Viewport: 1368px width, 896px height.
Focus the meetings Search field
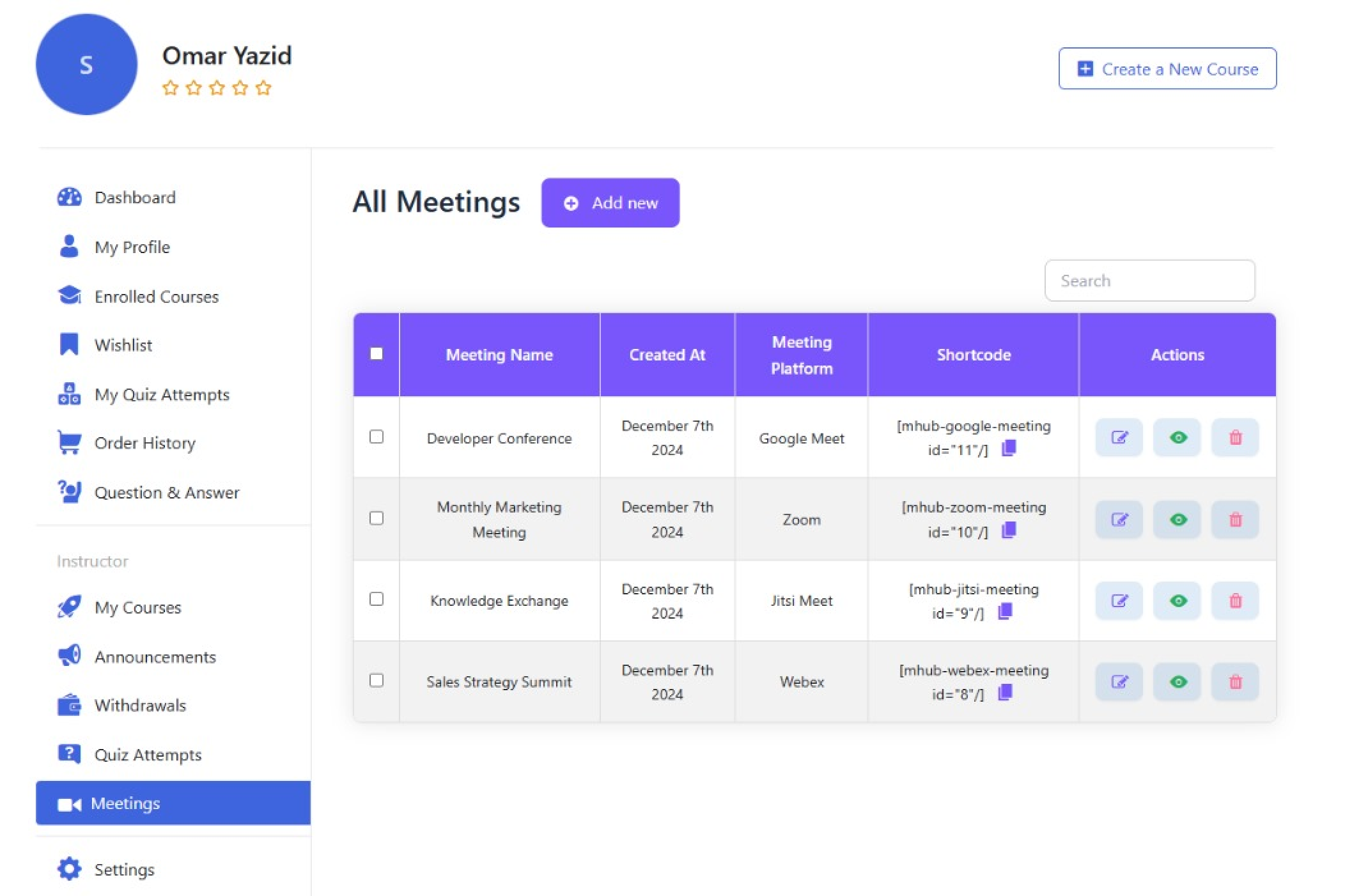pyautogui.click(x=1149, y=281)
